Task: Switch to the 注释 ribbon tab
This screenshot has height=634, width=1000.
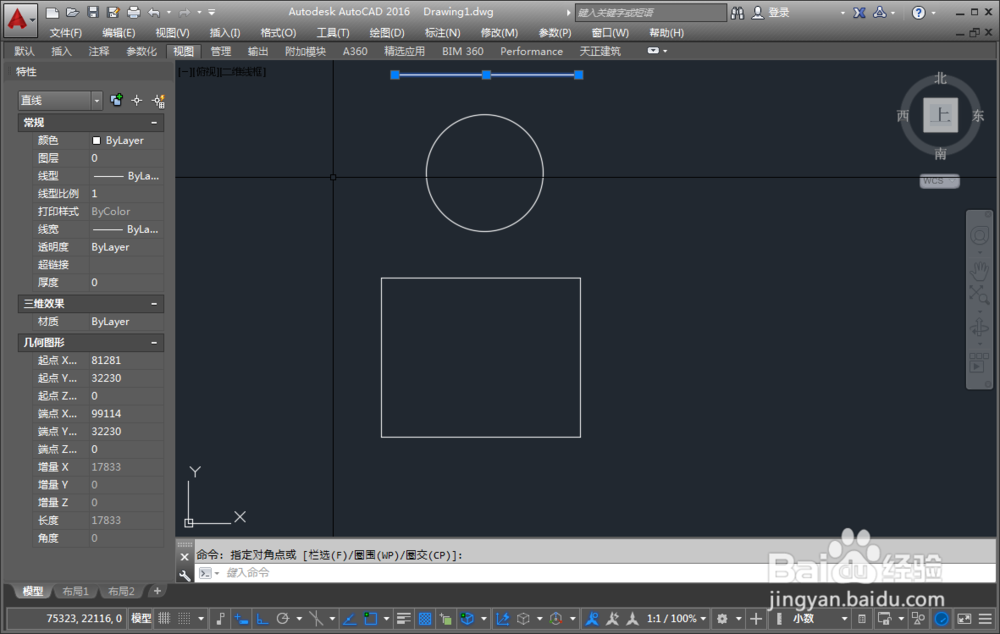Action: pos(99,51)
